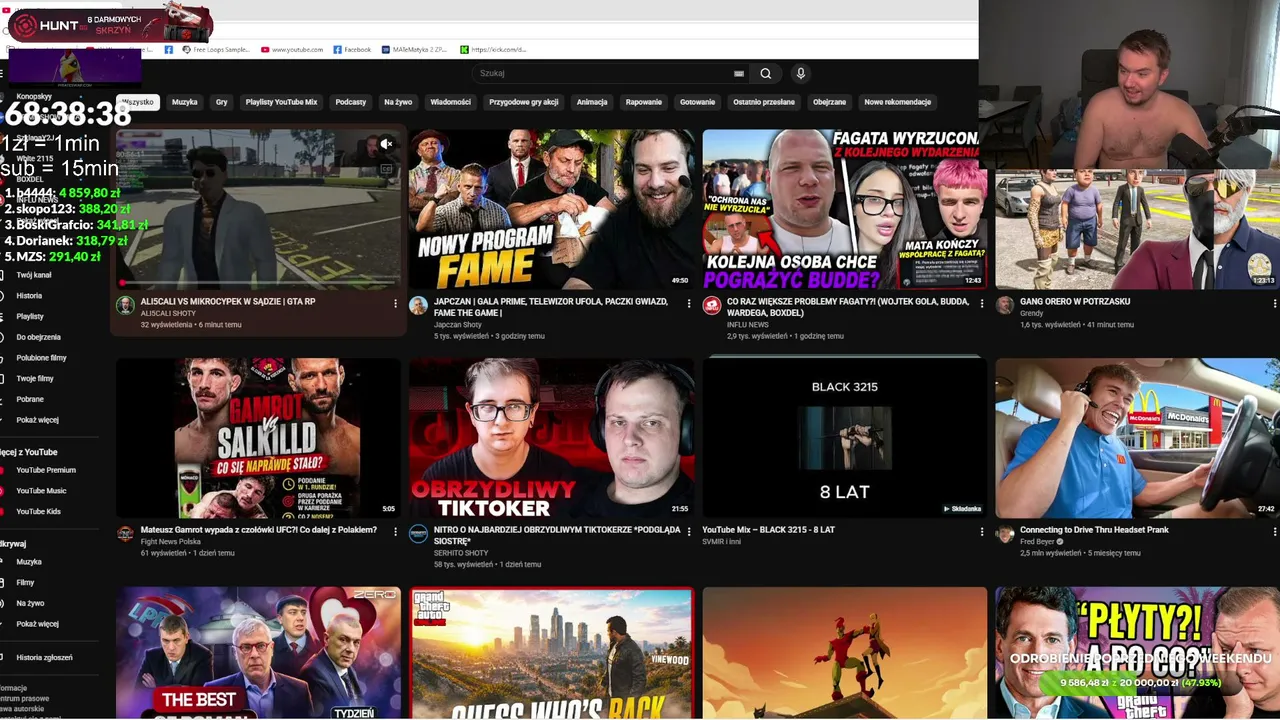Select the Animacja filter chip

tap(592, 102)
